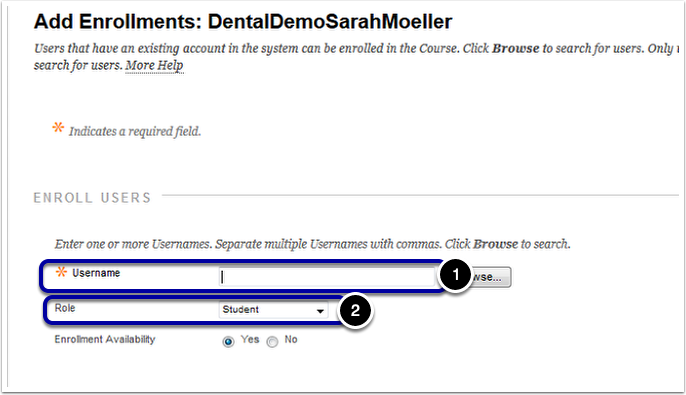686x395 pixels.
Task: Click the partially hidden Browse button
Action: (x=490, y=277)
